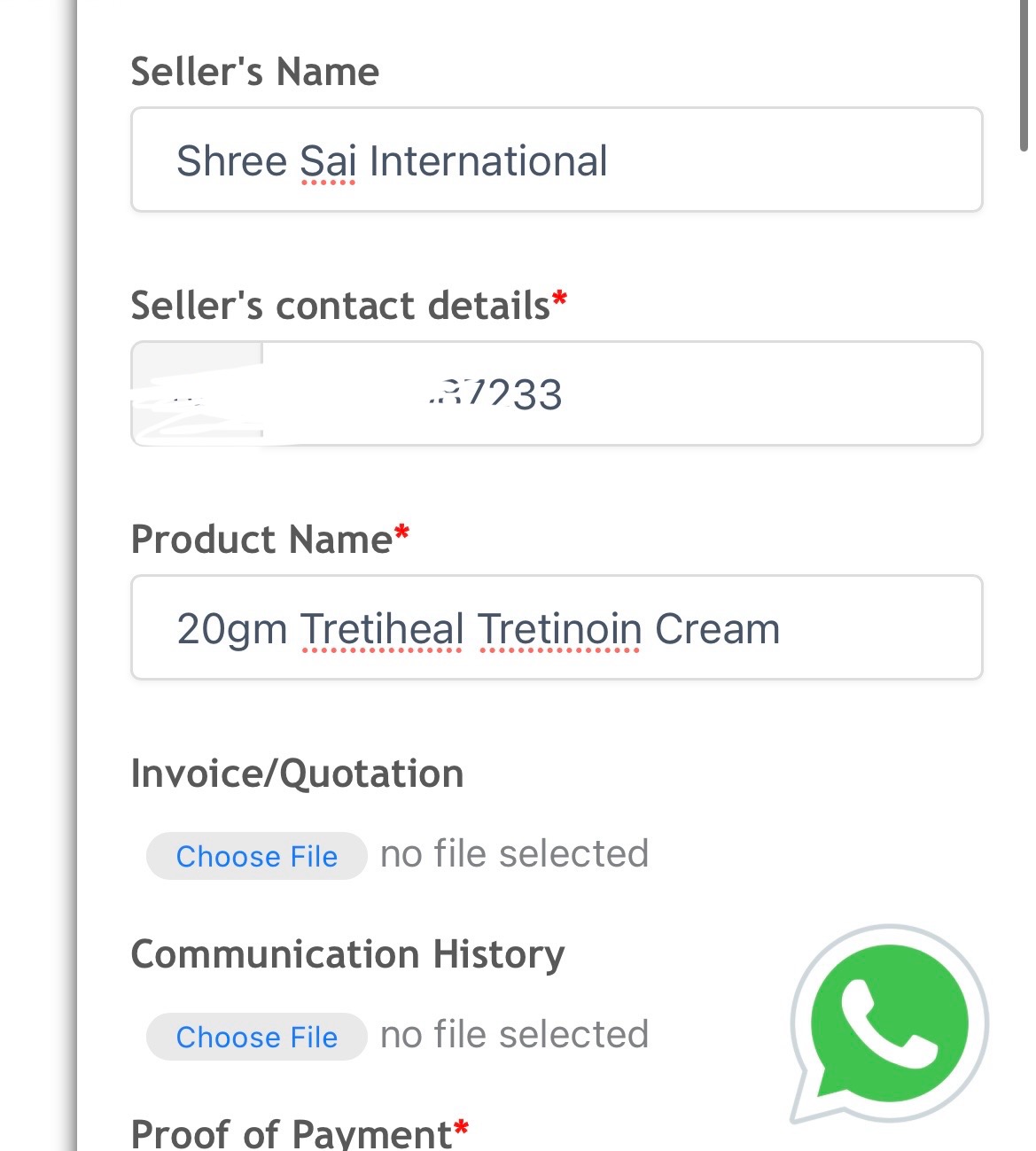This screenshot has height=1151, width=1036.
Task: Click the underlined word 'Tretiheal'
Action: click(x=382, y=629)
